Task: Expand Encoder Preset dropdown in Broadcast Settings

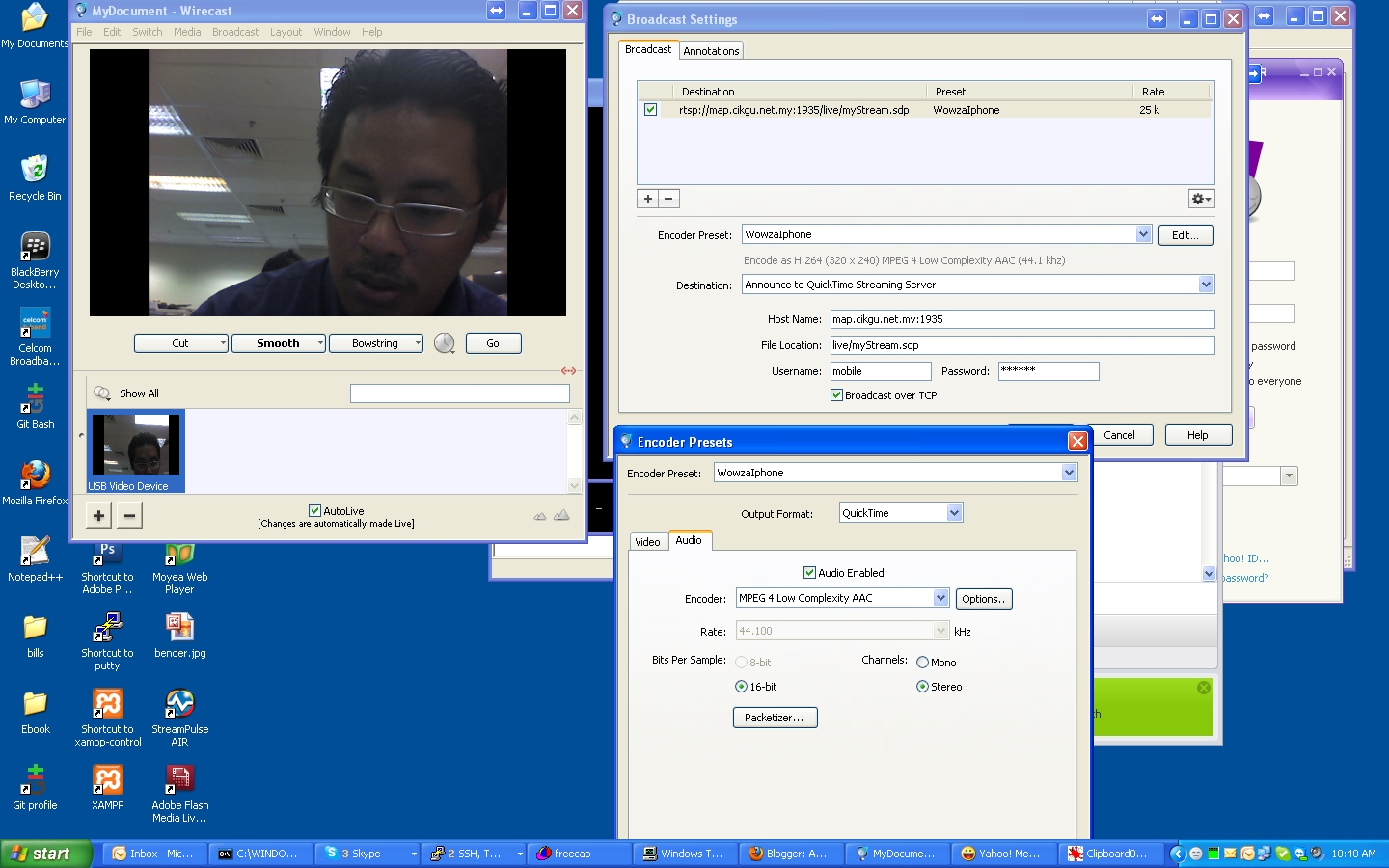Action: [x=1143, y=234]
